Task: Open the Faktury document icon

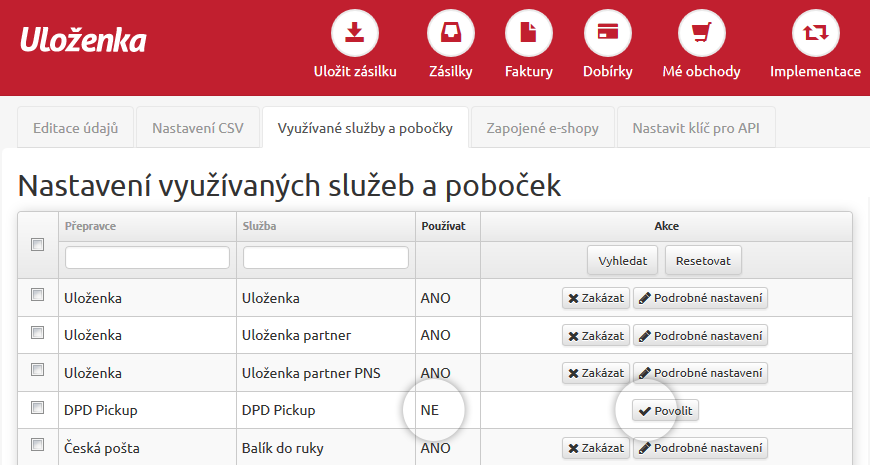Action: coord(529,33)
